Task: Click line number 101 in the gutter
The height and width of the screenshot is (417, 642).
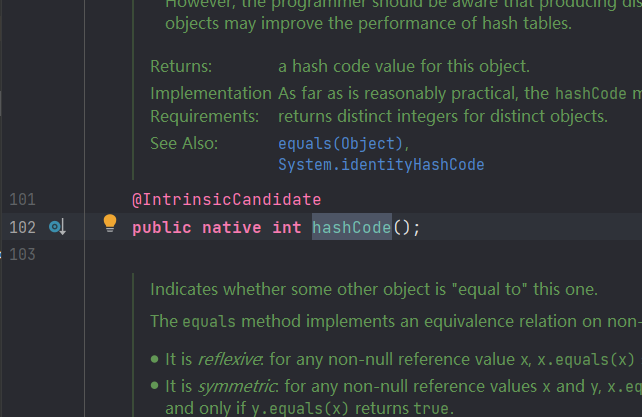Action: [22, 199]
